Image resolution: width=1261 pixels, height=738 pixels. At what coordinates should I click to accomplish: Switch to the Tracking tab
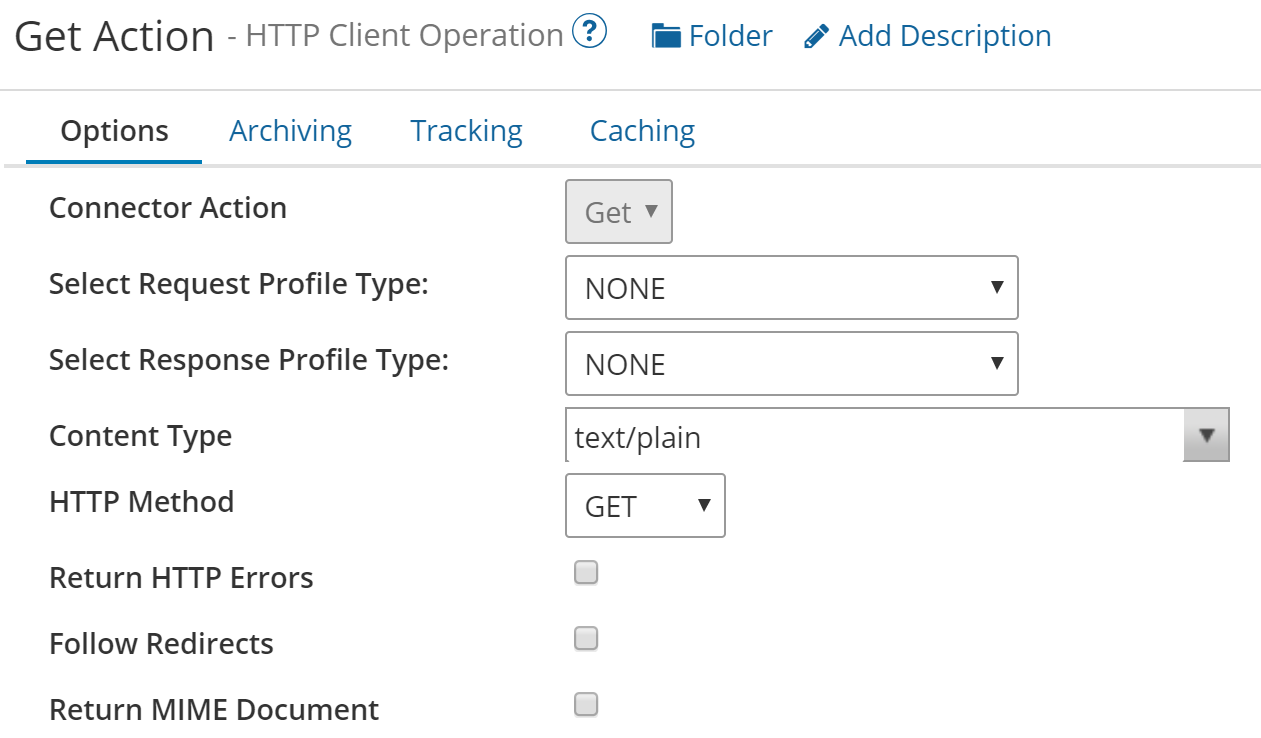point(465,130)
